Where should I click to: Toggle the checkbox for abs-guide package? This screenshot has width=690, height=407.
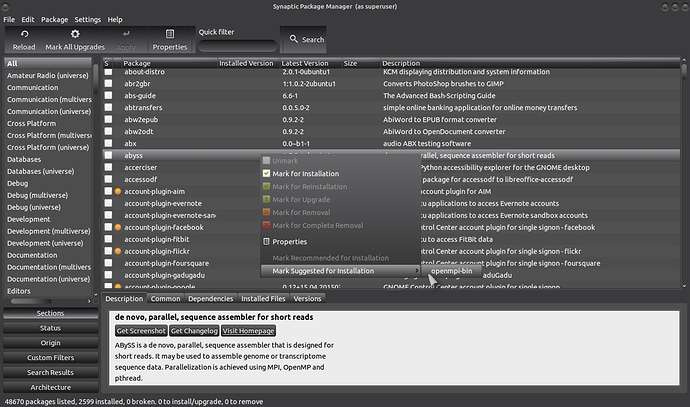108,95
